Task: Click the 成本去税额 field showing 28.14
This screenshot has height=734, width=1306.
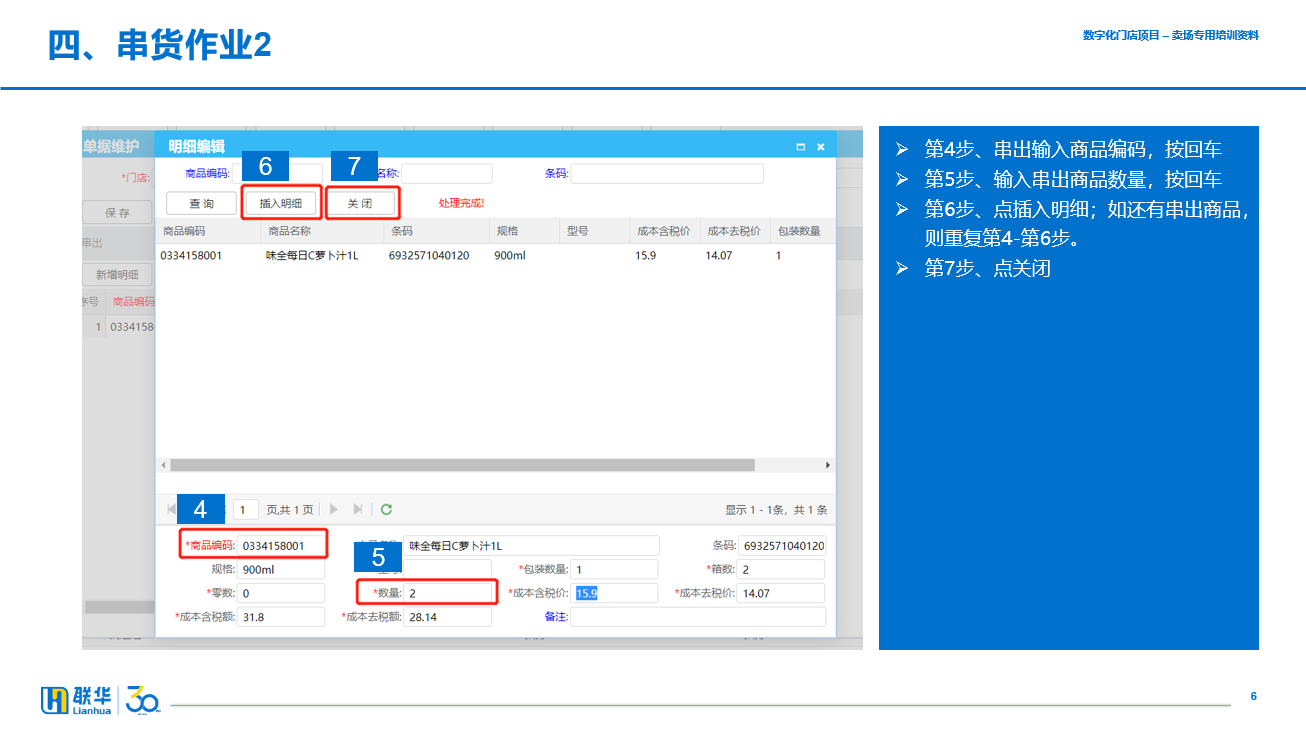Action: click(448, 617)
